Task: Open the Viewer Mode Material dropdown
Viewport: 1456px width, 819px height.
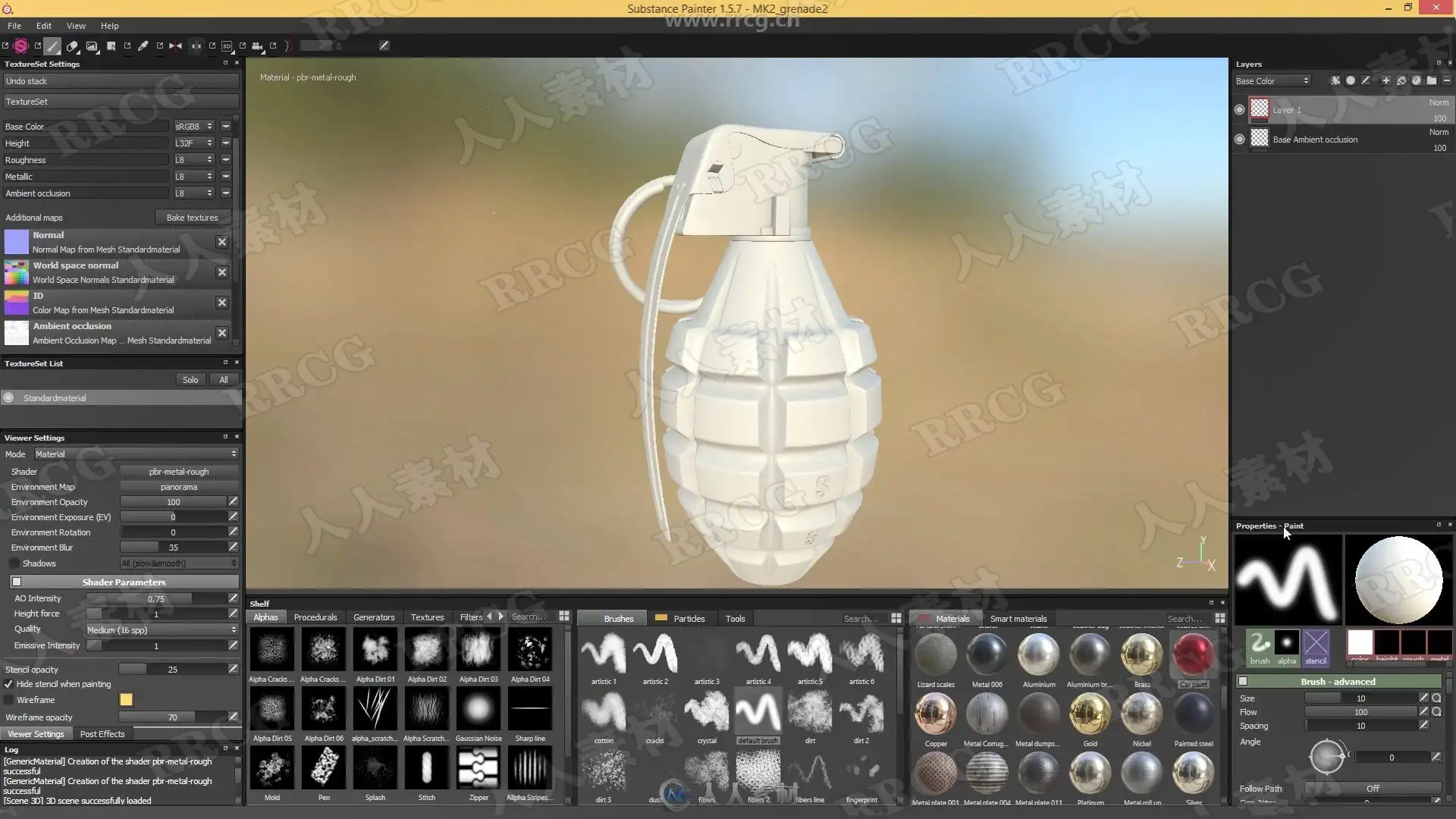Action: point(135,454)
